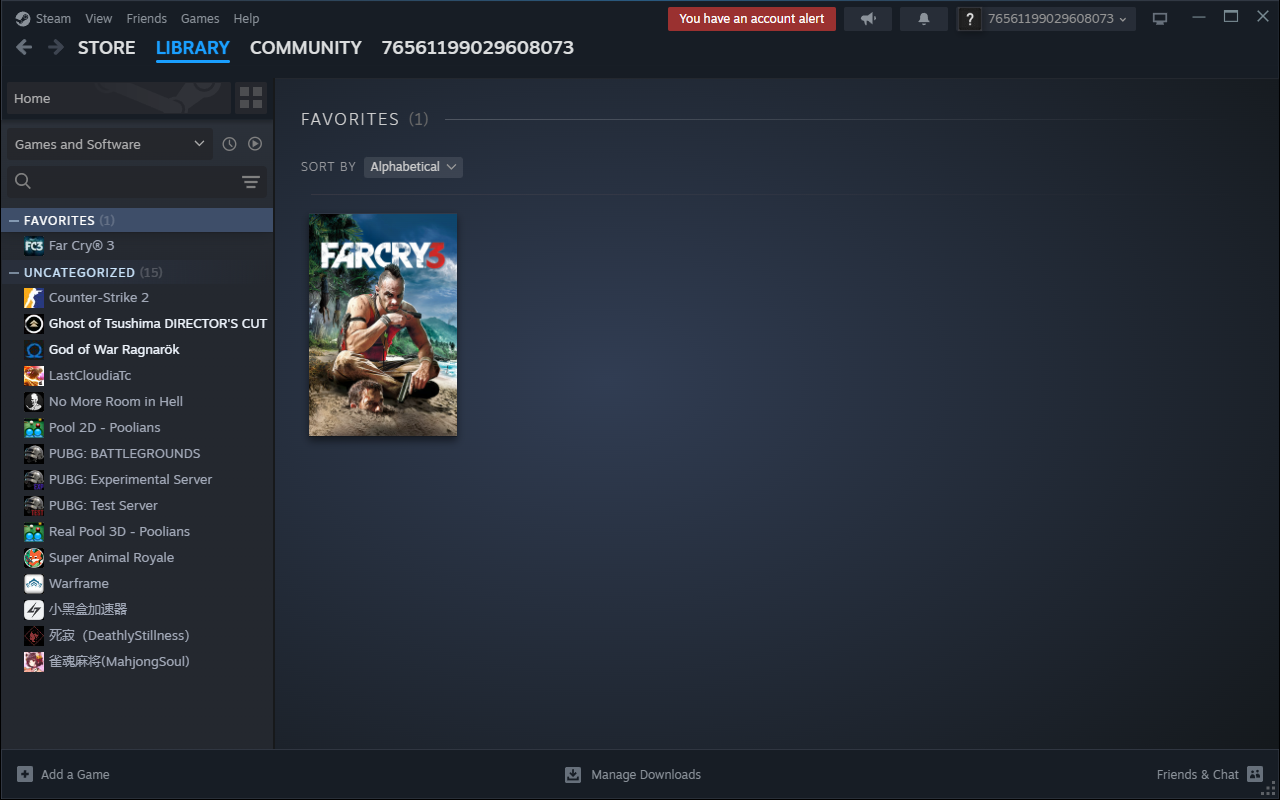The width and height of the screenshot is (1280, 800).
Task: Click the 小黑盒加速器 app icon
Action: 34,609
